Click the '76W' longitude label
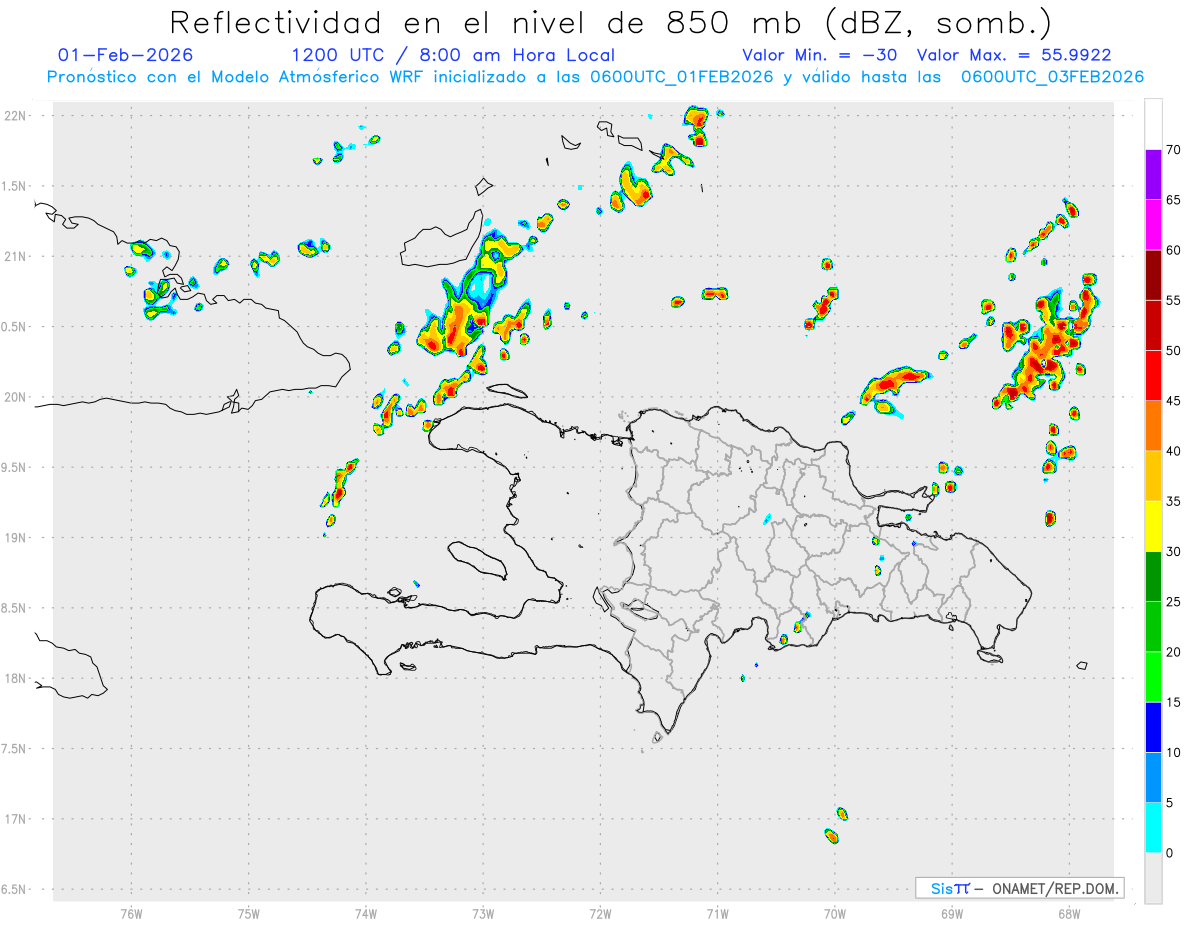The width and height of the screenshot is (1200, 927). 131,913
